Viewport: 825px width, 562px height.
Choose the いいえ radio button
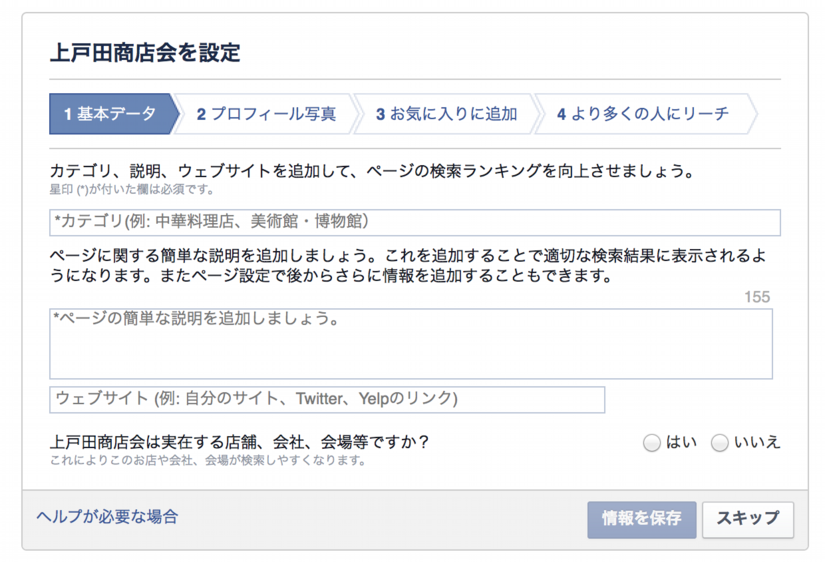719,443
